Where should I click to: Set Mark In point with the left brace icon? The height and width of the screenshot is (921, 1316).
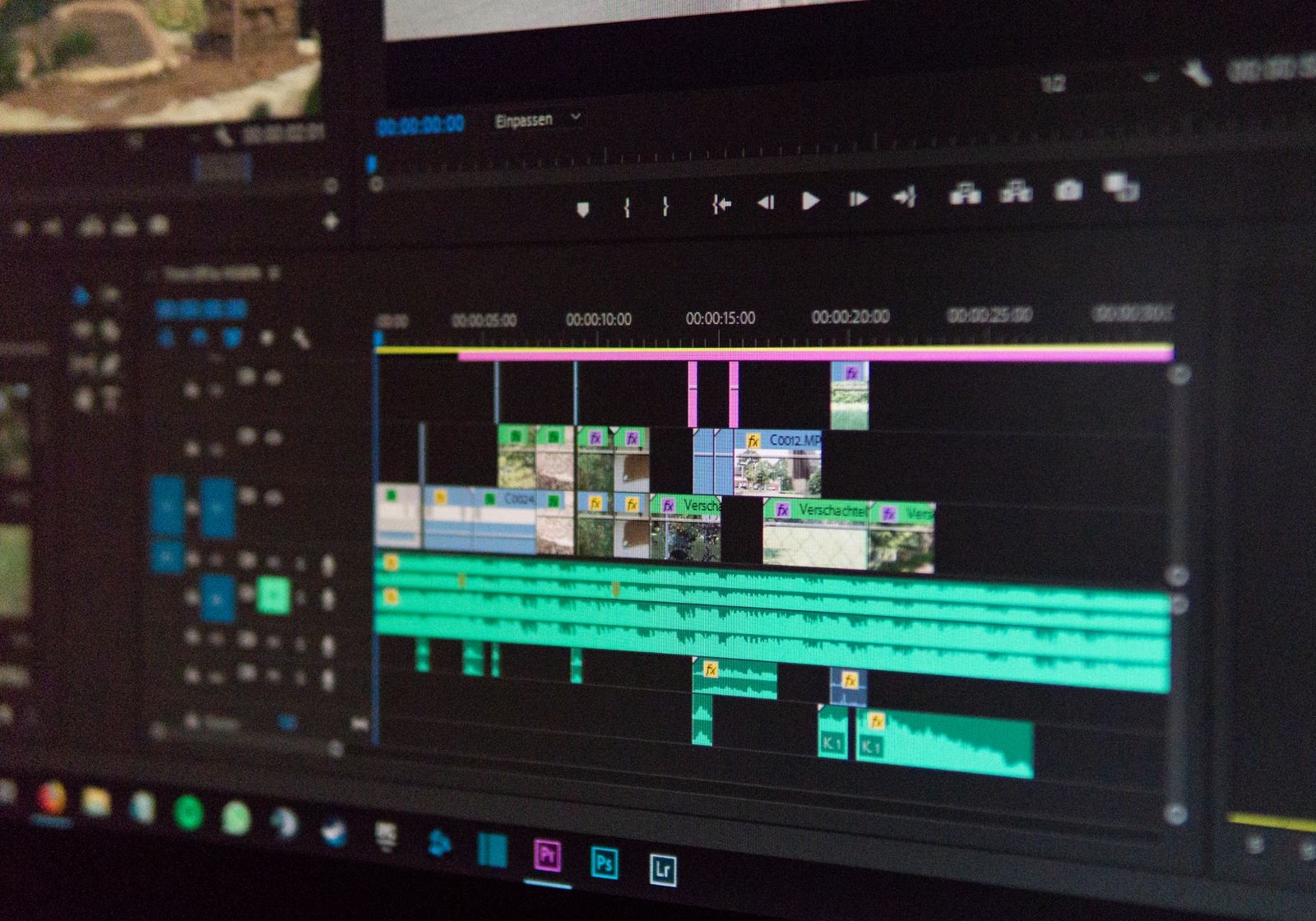(x=627, y=207)
